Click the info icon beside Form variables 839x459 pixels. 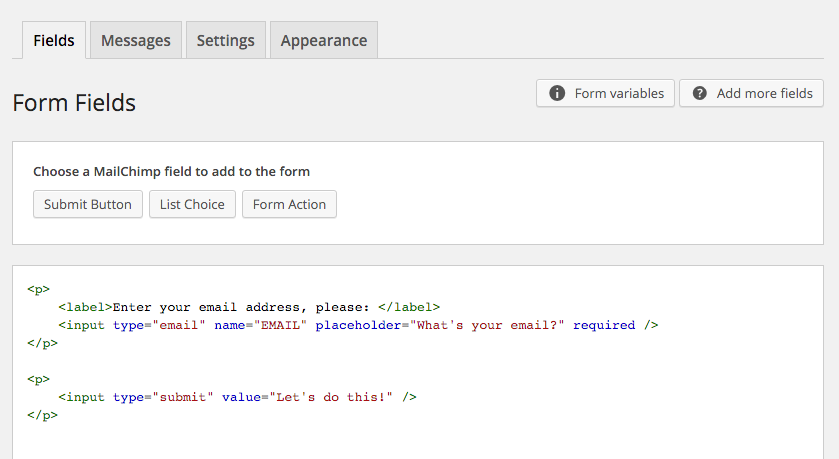(x=557, y=93)
